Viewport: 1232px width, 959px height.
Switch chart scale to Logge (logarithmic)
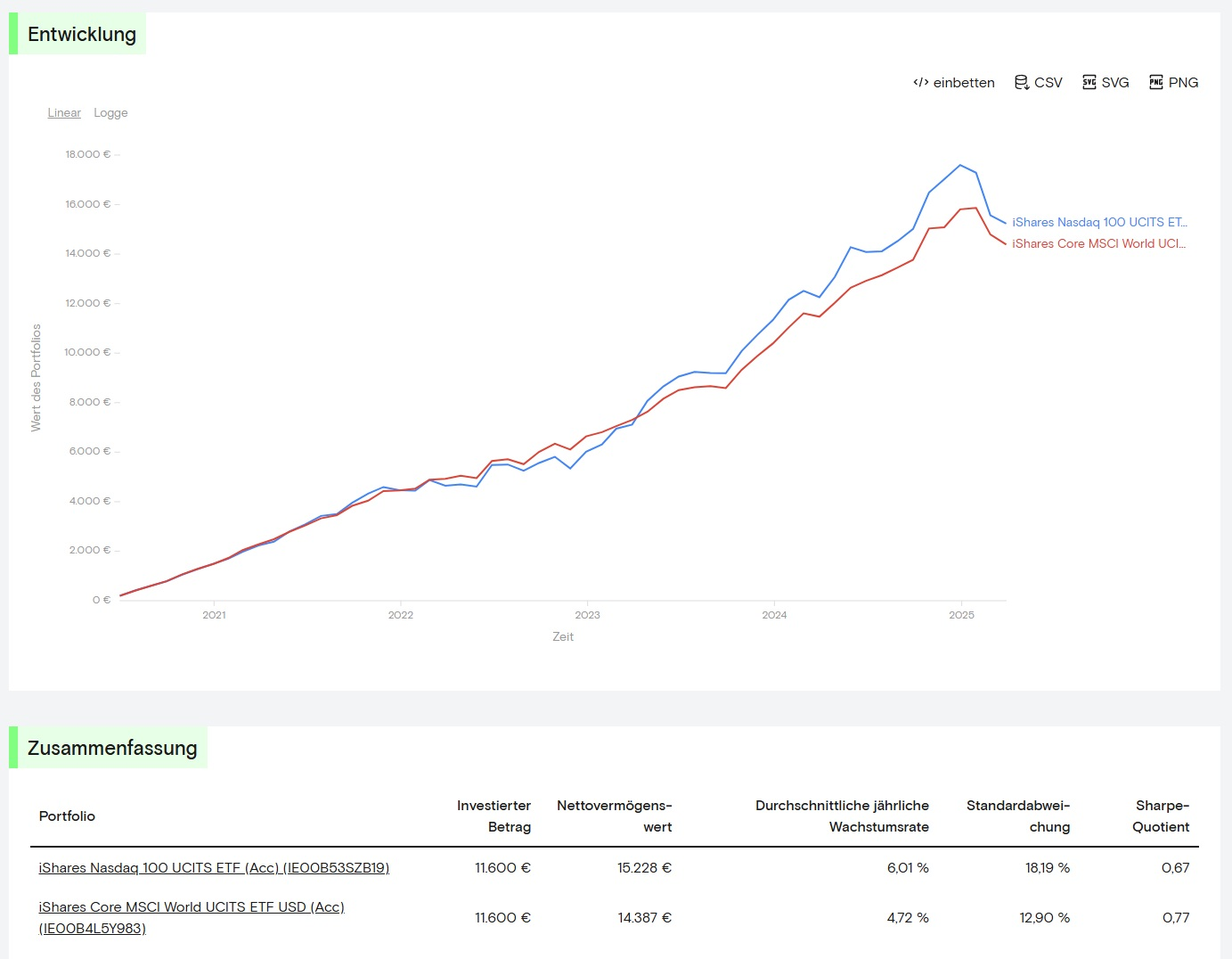[x=110, y=112]
